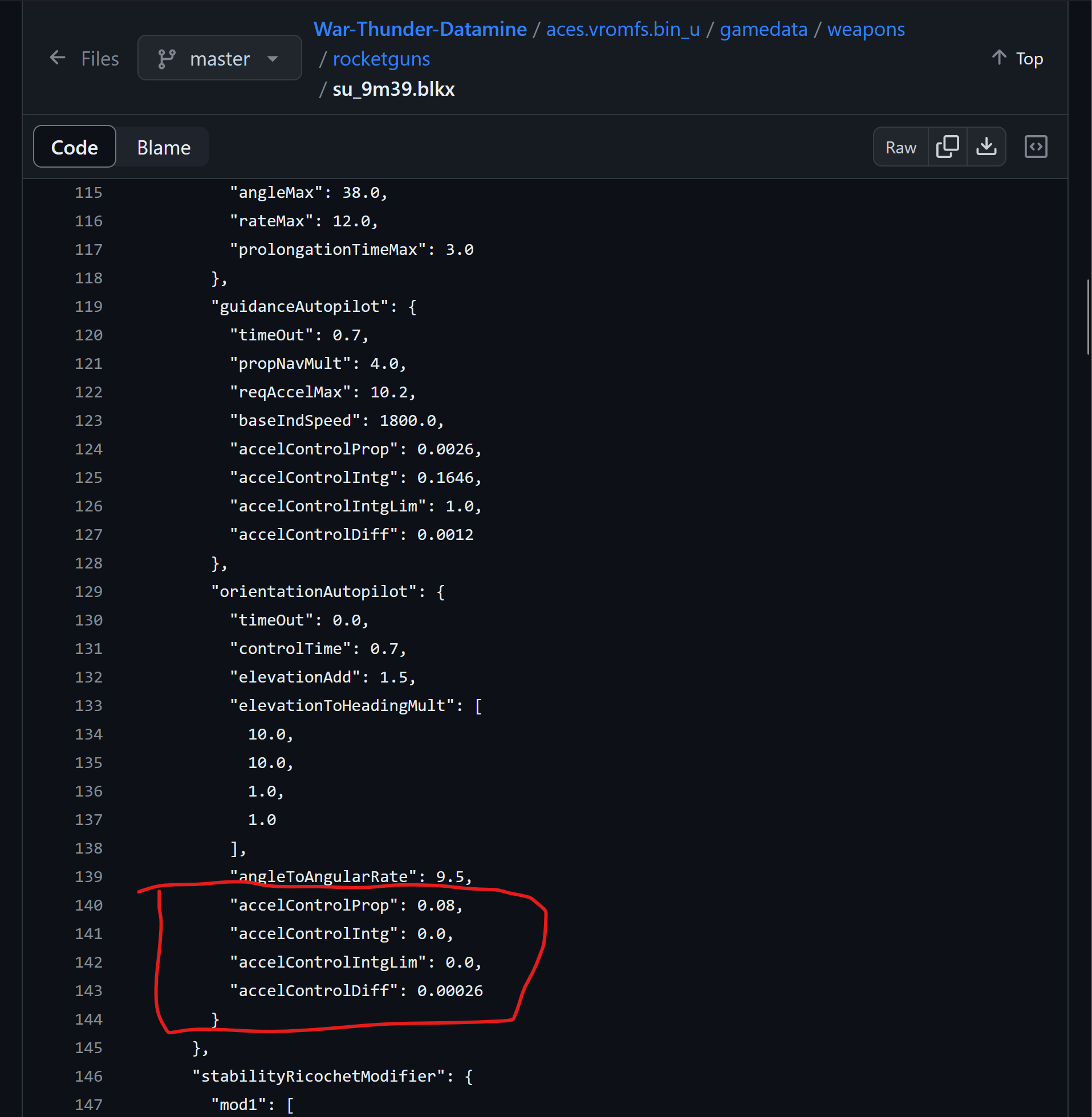Image resolution: width=1092 pixels, height=1117 pixels.
Task: Go to the rocketguns folder breadcrumb
Action: (381, 59)
